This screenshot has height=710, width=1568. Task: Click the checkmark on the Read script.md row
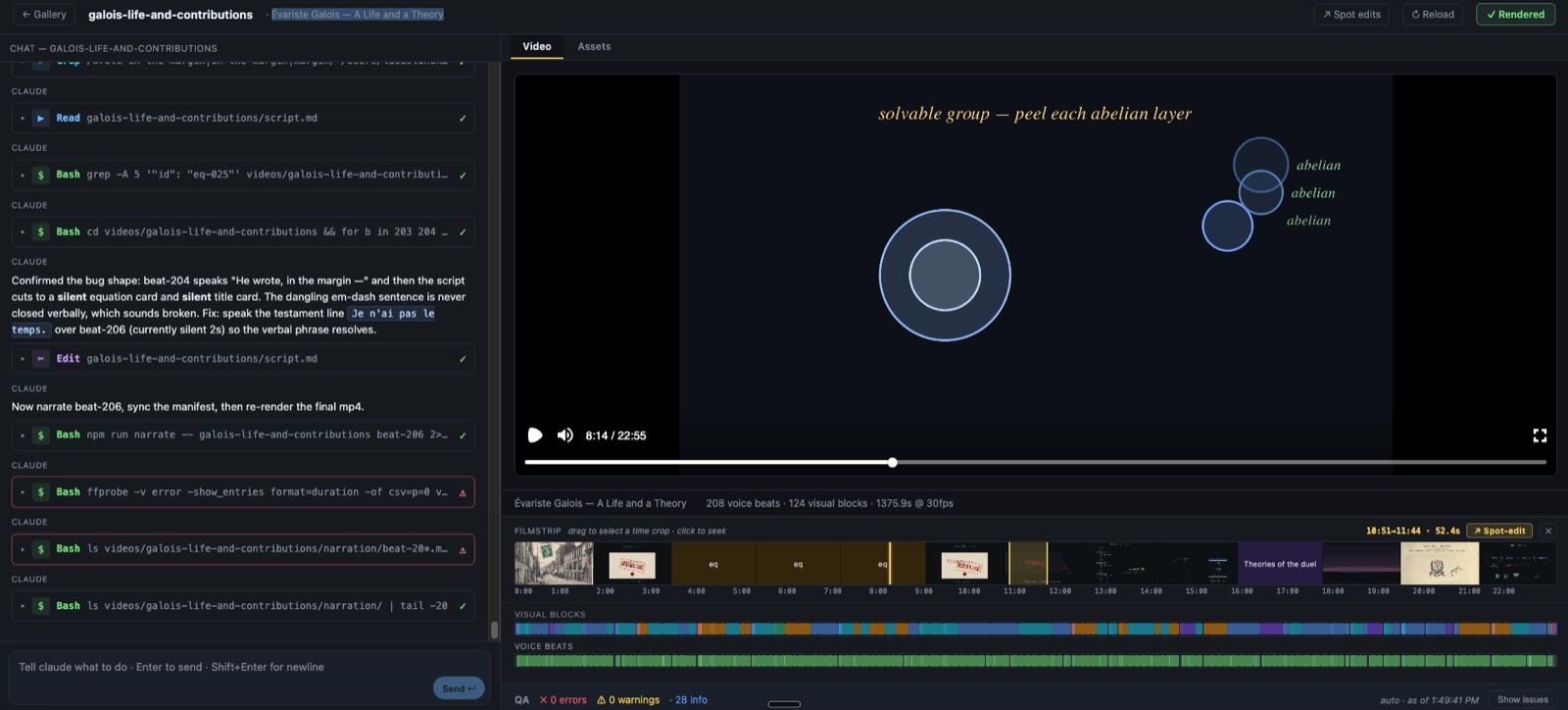[463, 119]
